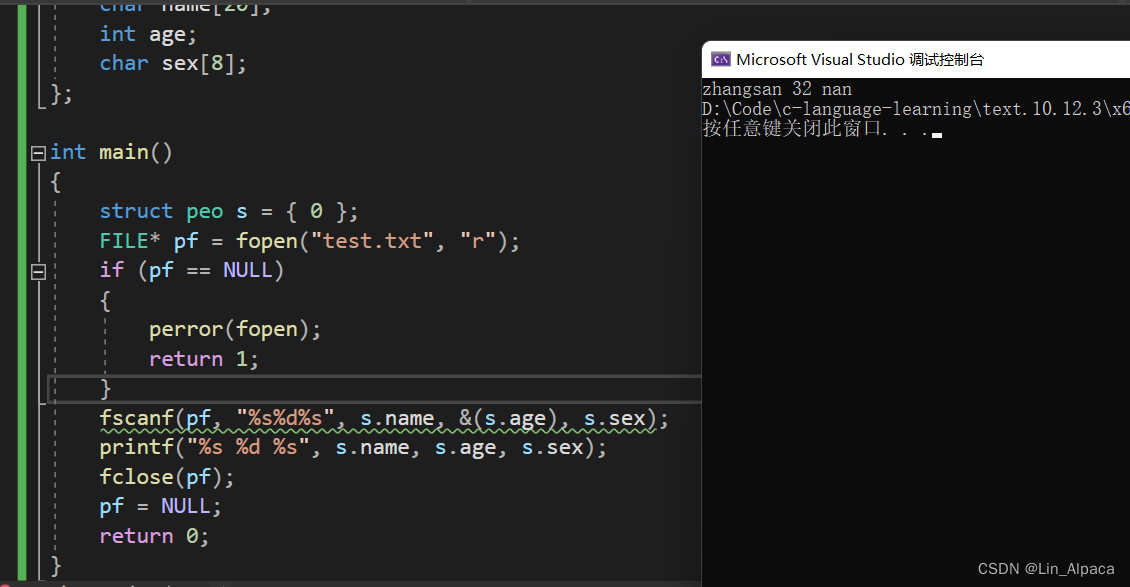Collapse the int main() function block
The width and height of the screenshot is (1130, 587).
[x=38, y=153]
